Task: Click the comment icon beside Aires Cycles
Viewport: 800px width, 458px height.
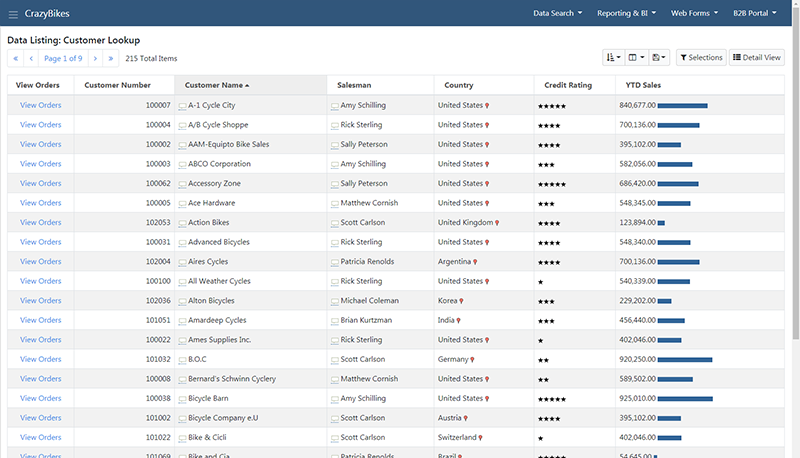Action: (182, 262)
